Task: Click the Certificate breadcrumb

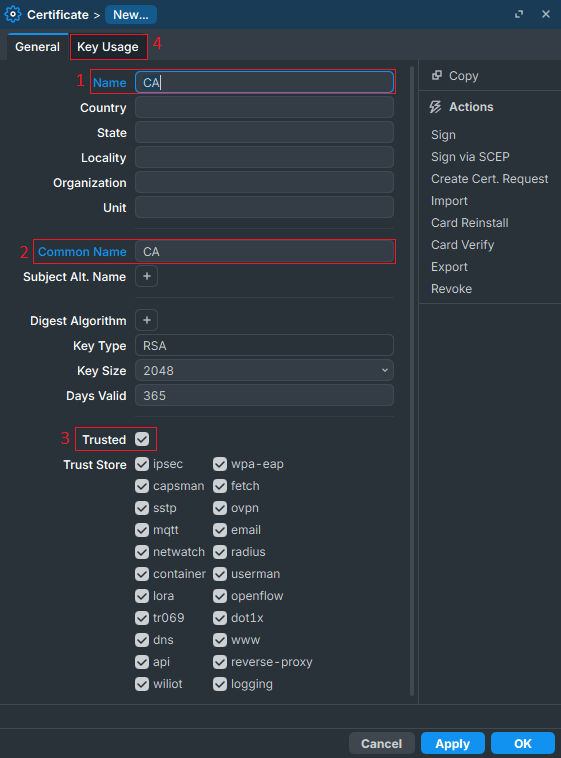Action: click(58, 15)
